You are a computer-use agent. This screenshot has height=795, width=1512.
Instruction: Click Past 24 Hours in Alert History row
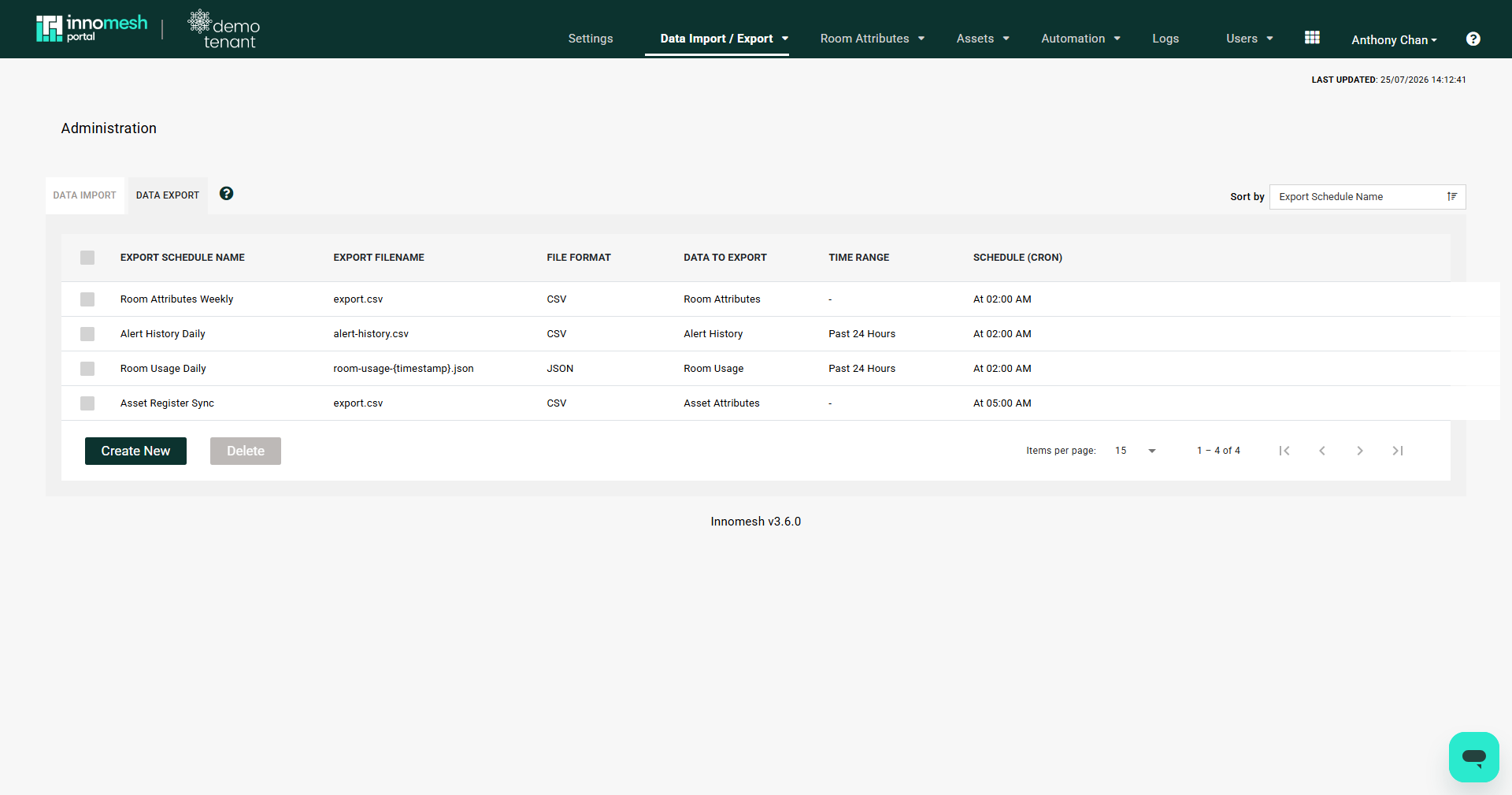(862, 334)
